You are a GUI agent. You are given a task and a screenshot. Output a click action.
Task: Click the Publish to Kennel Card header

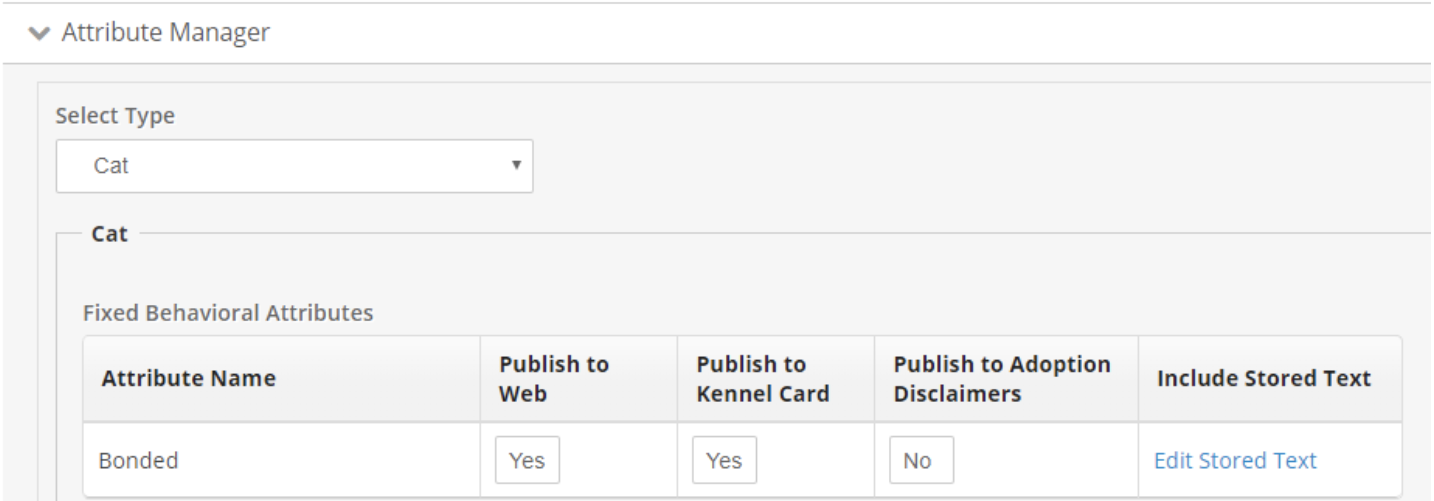coord(761,379)
